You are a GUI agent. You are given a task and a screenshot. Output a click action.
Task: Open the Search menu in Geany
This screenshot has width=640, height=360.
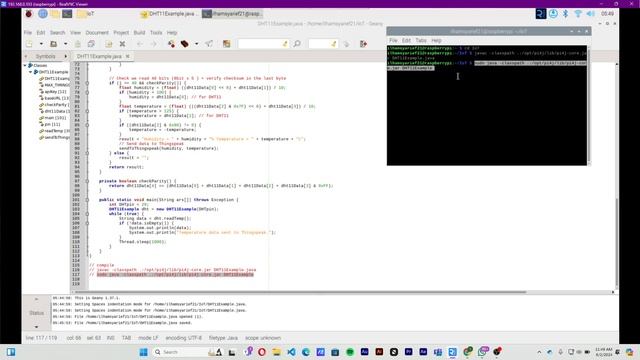pos(58,33)
